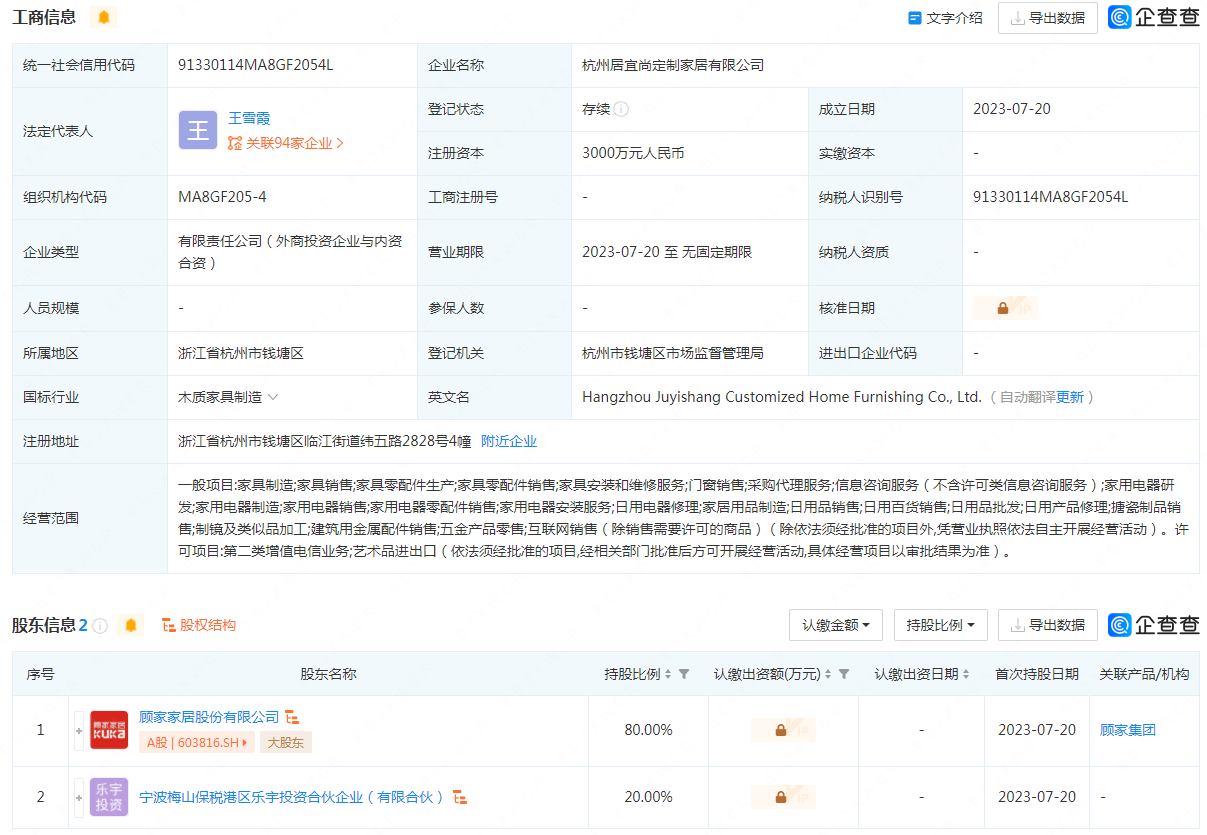Screen dimensions: 1207x835
Task: Expand the row of 顾家家居股份有限公司
Action: (79, 731)
